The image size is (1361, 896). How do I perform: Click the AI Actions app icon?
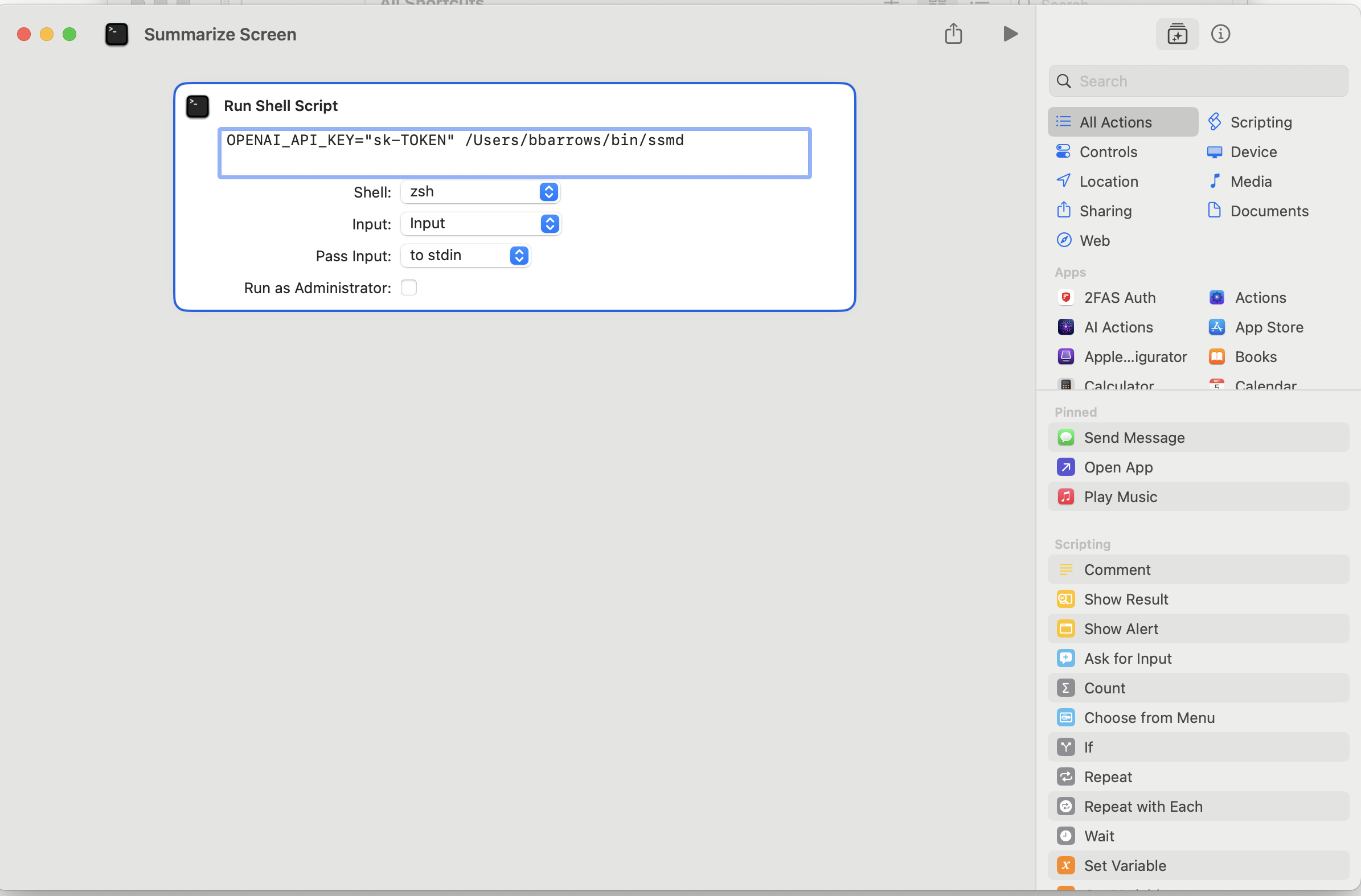[1065, 326]
